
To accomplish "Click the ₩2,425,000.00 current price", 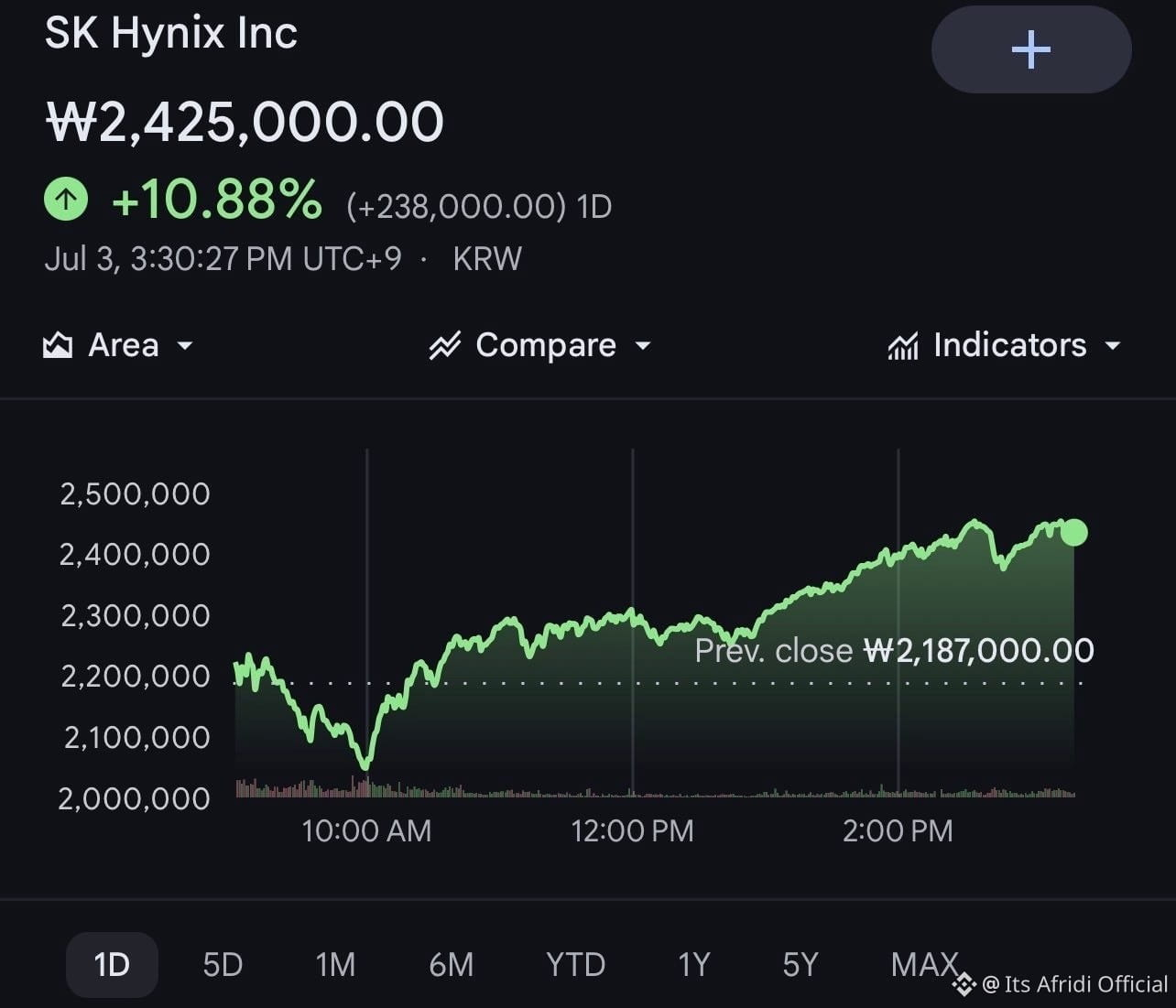I will [x=245, y=122].
